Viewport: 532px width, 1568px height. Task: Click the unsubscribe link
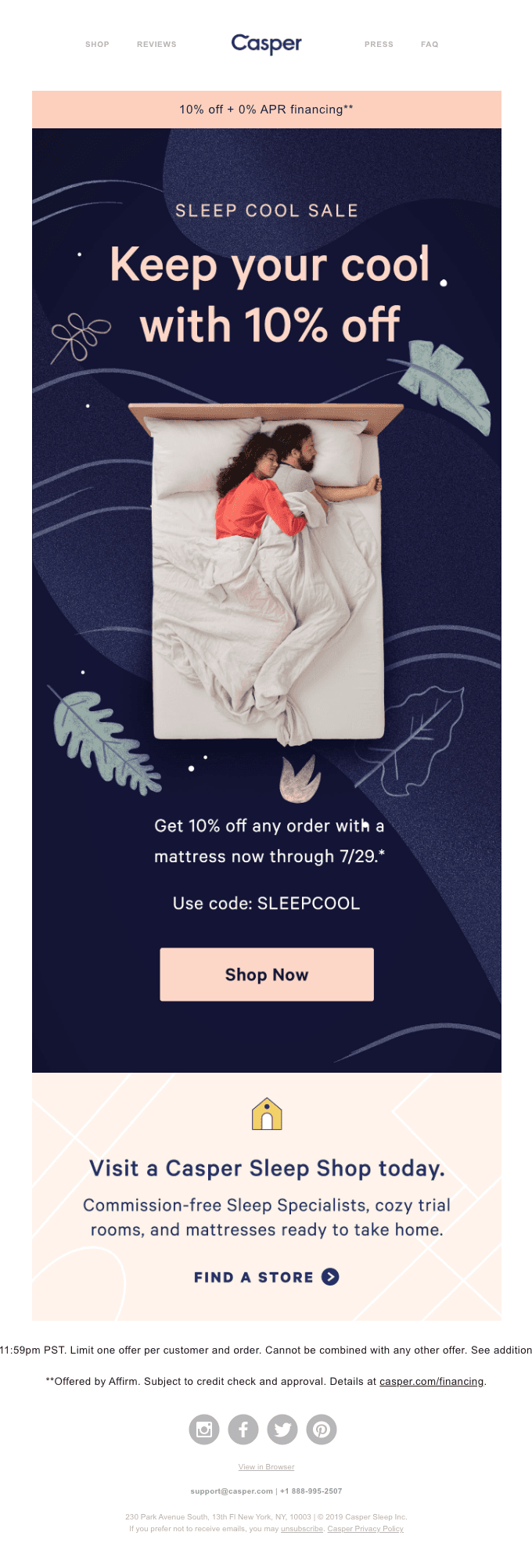tap(302, 1528)
